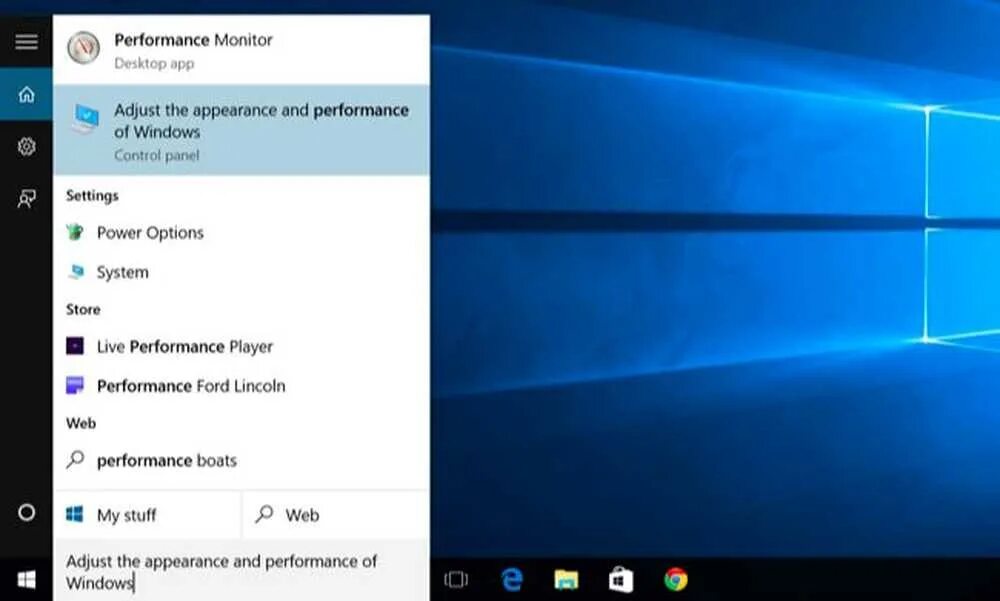Filter results with the Web button
The width and height of the screenshot is (1000, 601).
[x=335, y=515]
